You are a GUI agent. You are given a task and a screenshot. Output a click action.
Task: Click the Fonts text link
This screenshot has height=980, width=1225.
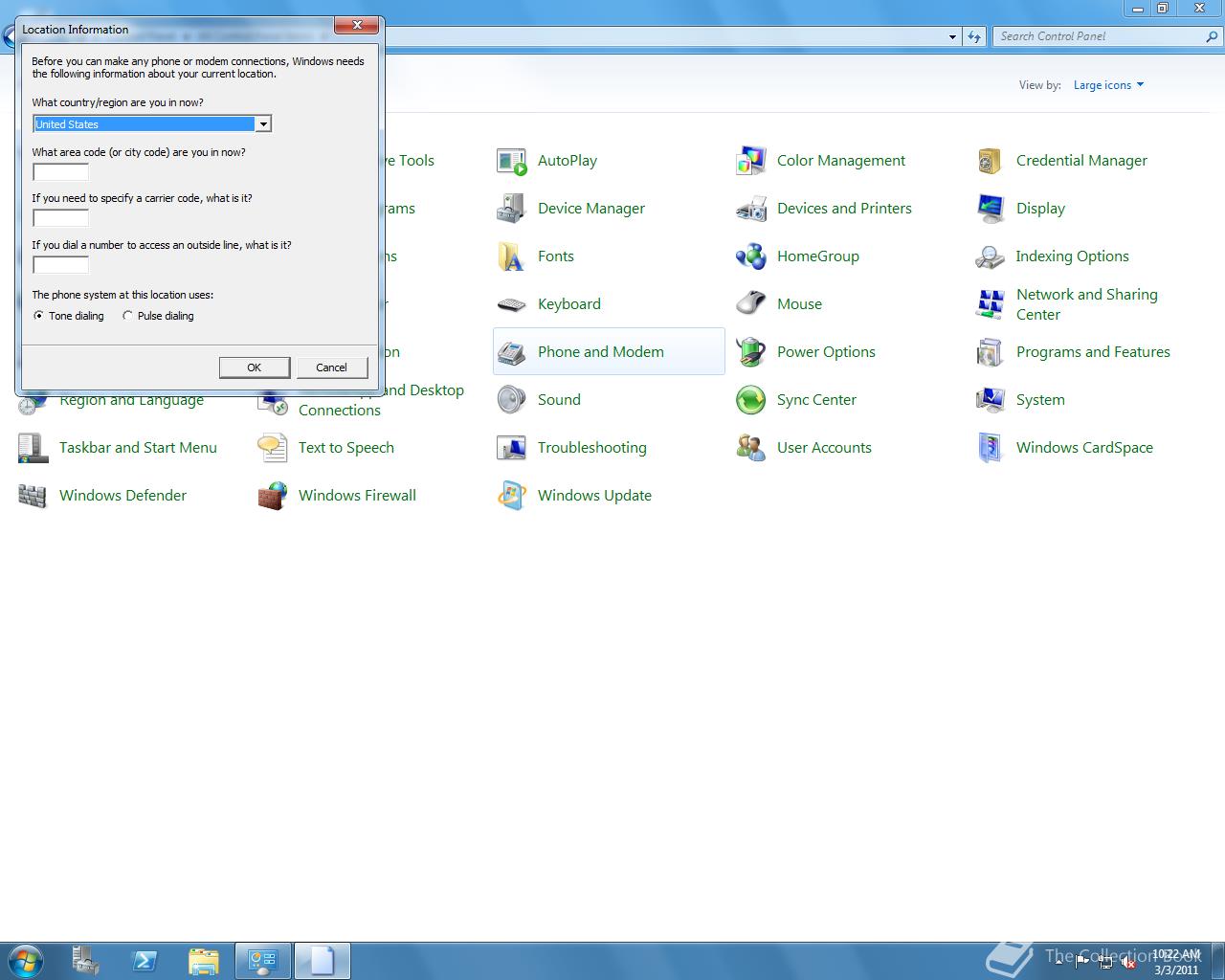pos(556,256)
